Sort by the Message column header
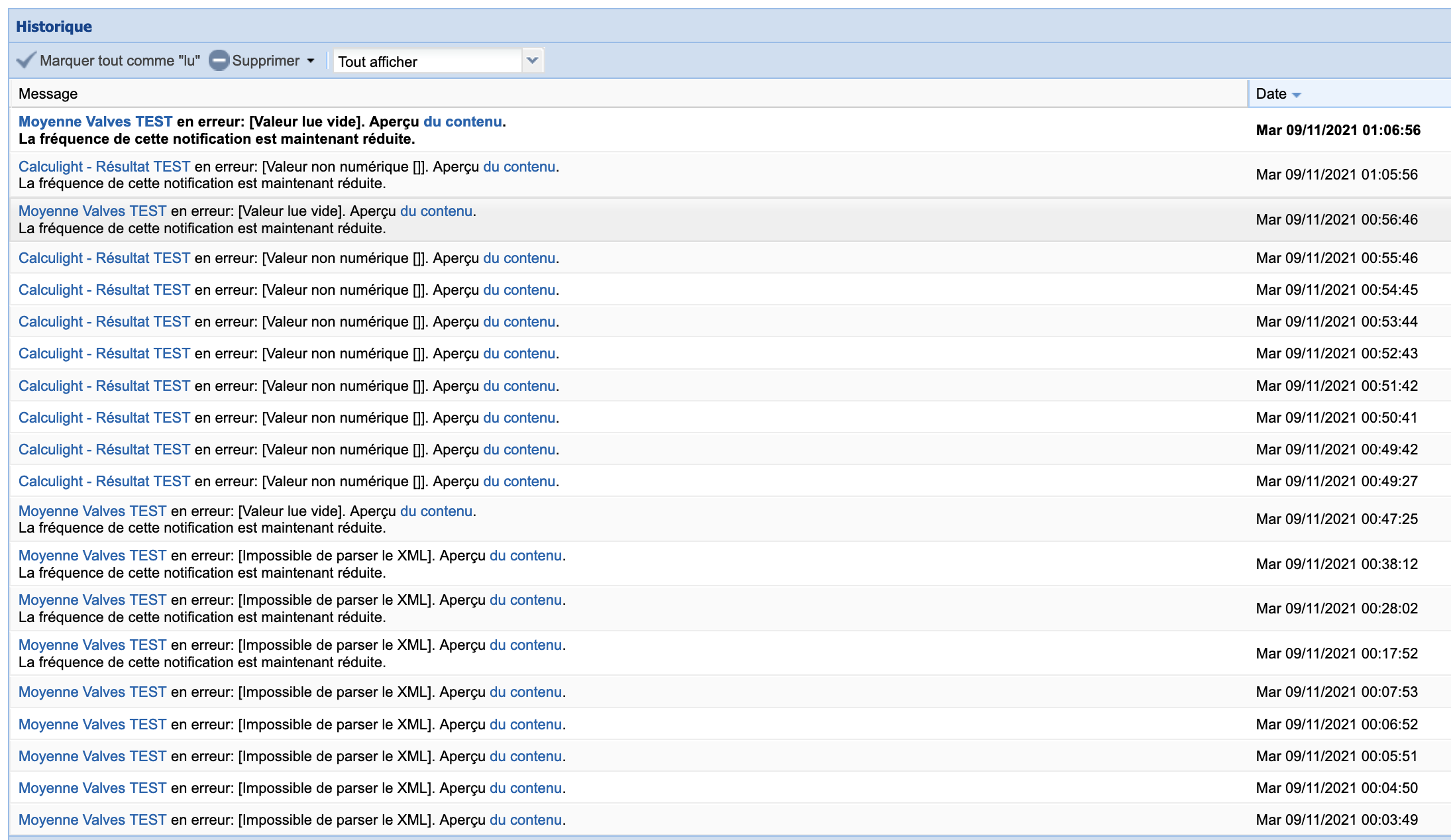Viewport: 1451px width, 840px height. pos(48,94)
